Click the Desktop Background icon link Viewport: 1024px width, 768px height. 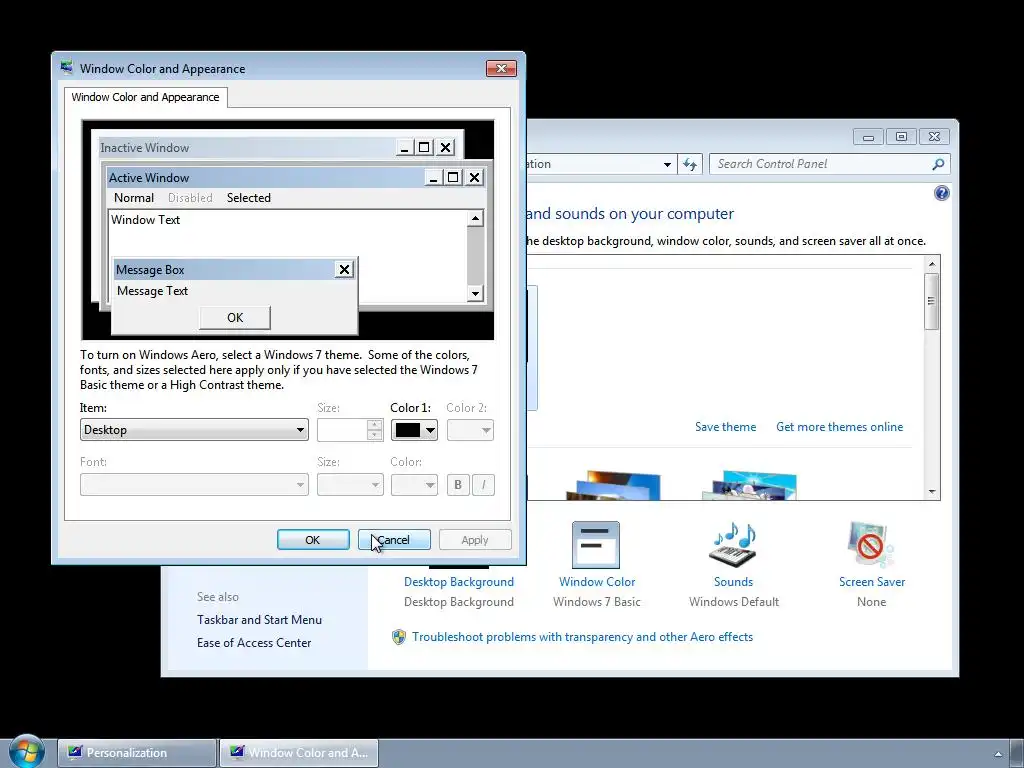point(458,581)
